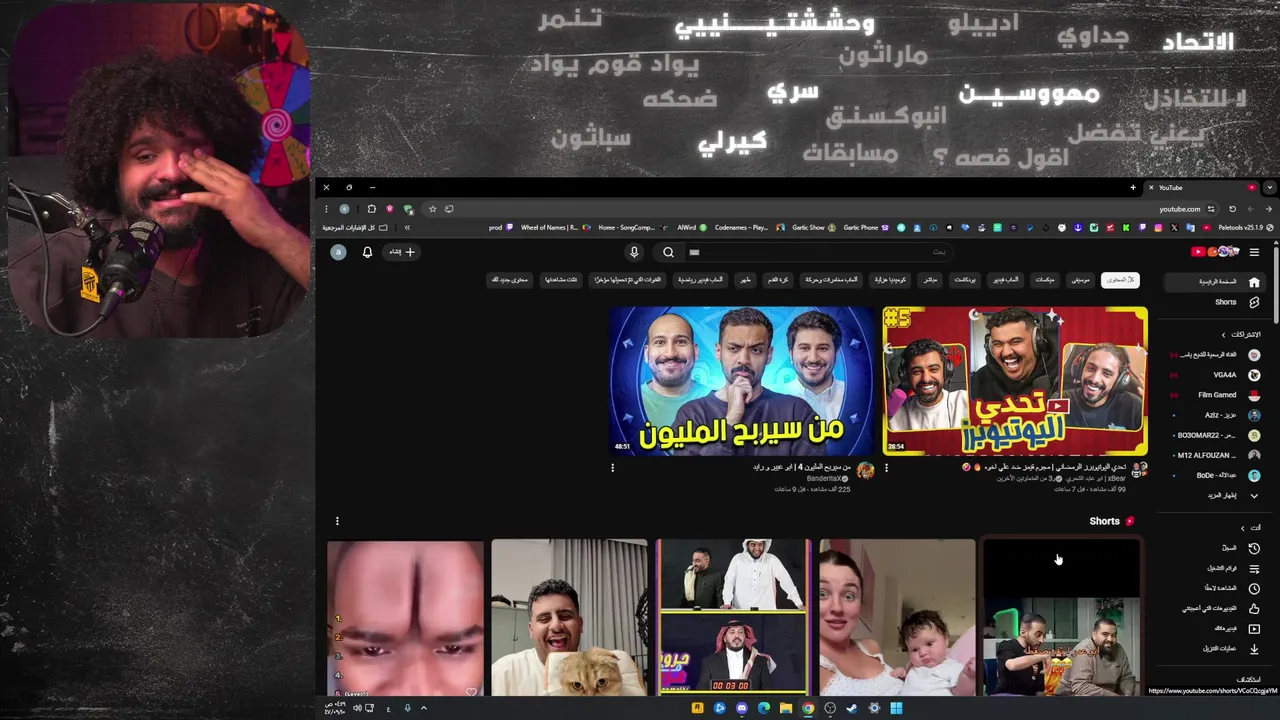Viewport: 1280px width, 720px height.
Task: Select the Podcasts (بودكاست) filter chip
Action: (x=965, y=280)
